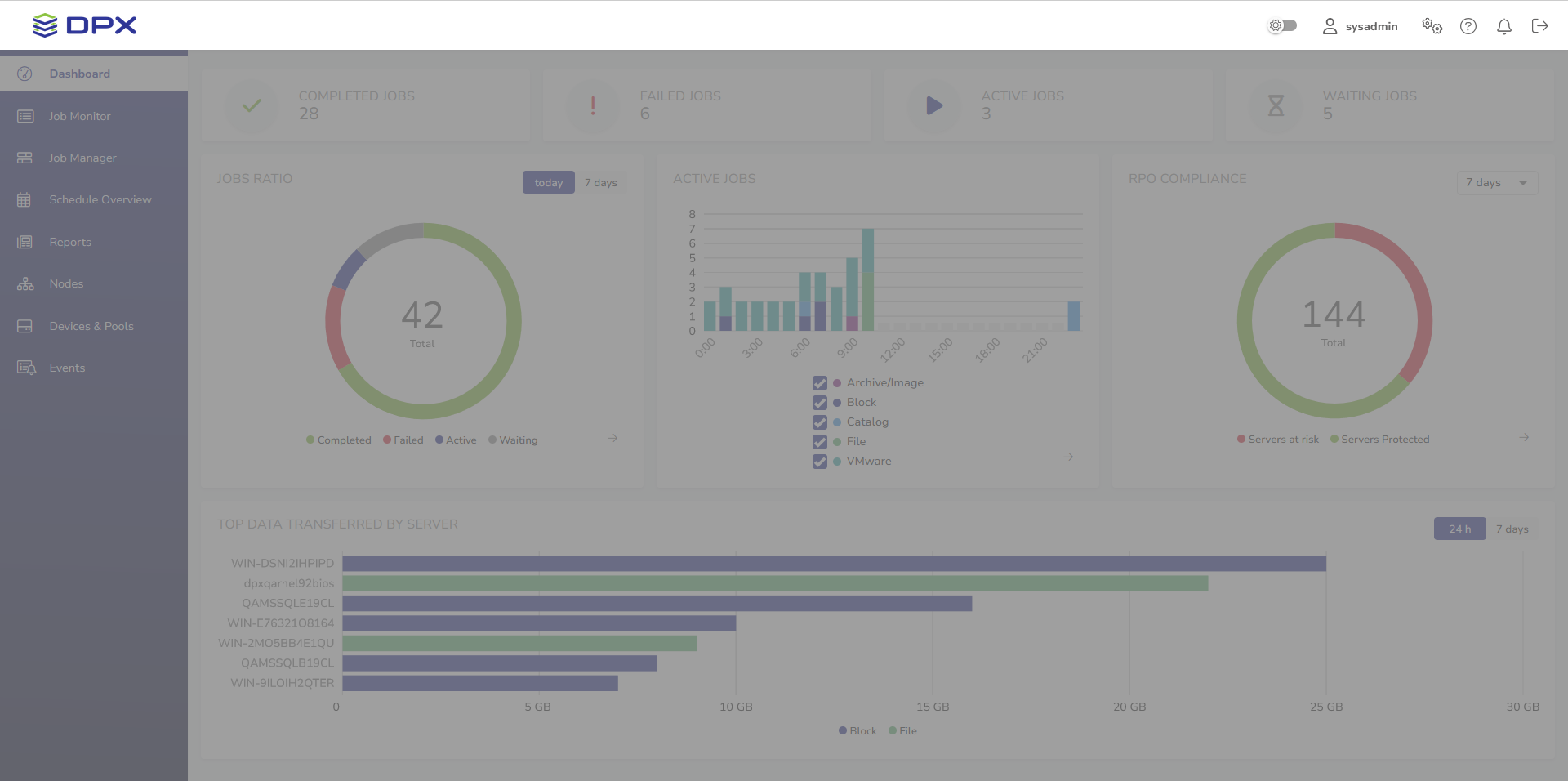Click the logout icon
Image resolution: width=1568 pixels, height=781 pixels.
(1539, 26)
